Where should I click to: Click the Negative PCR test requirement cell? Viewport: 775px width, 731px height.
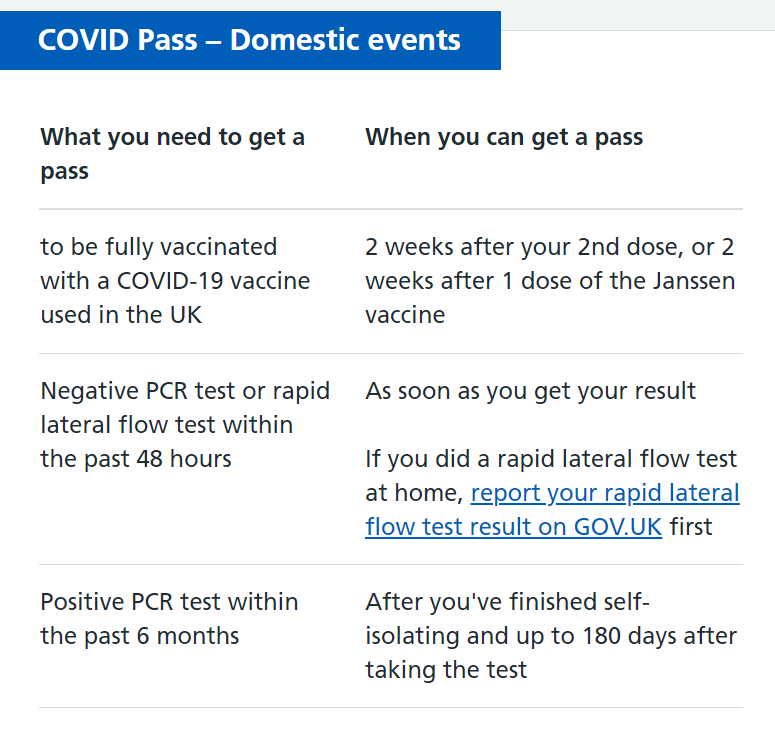tap(185, 425)
